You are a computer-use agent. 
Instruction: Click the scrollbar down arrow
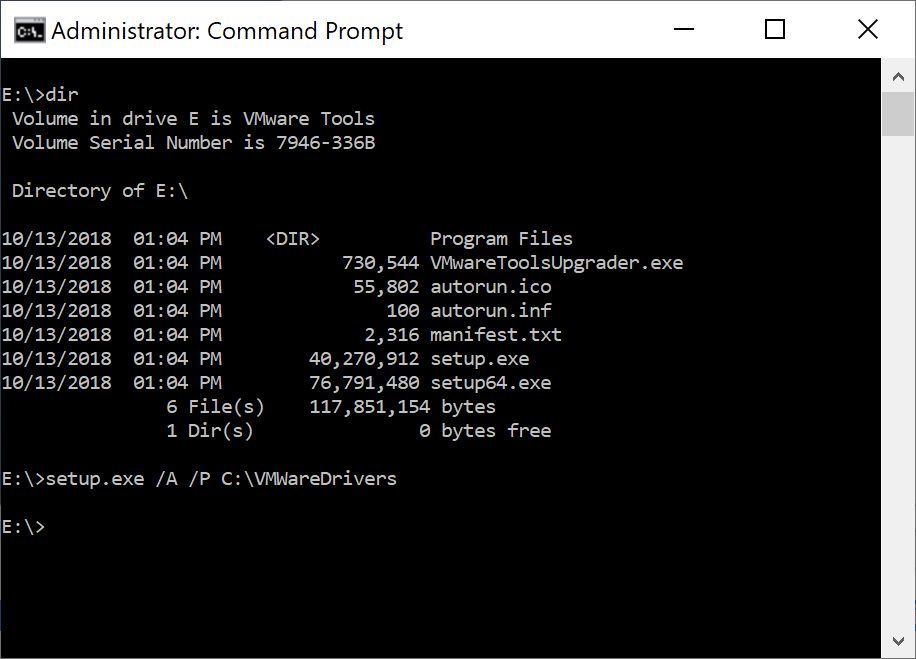point(898,641)
